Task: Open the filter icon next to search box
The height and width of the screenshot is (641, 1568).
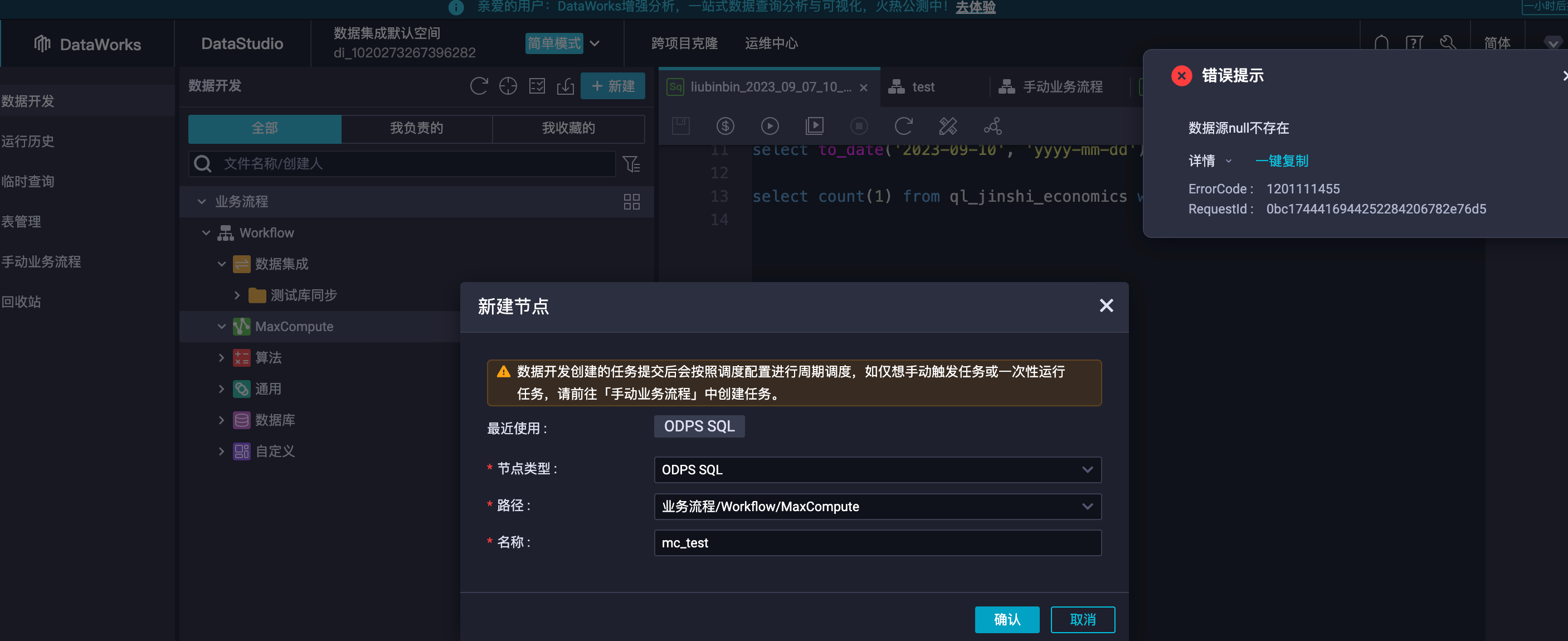Action: pyautogui.click(x=631, y=164)
